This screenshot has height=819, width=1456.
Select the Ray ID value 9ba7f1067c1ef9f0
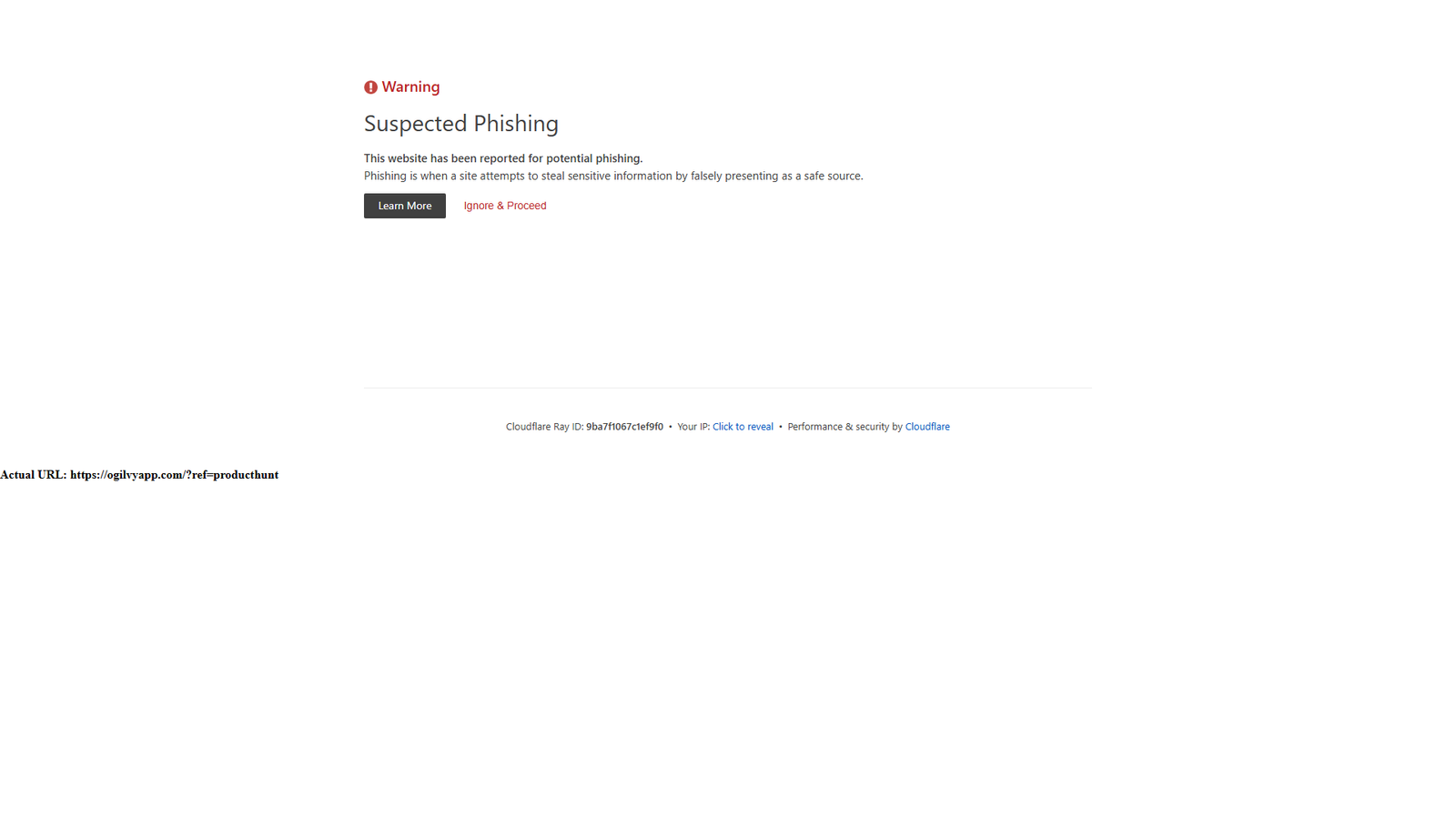pyautogui.click(x=624, y=427)
